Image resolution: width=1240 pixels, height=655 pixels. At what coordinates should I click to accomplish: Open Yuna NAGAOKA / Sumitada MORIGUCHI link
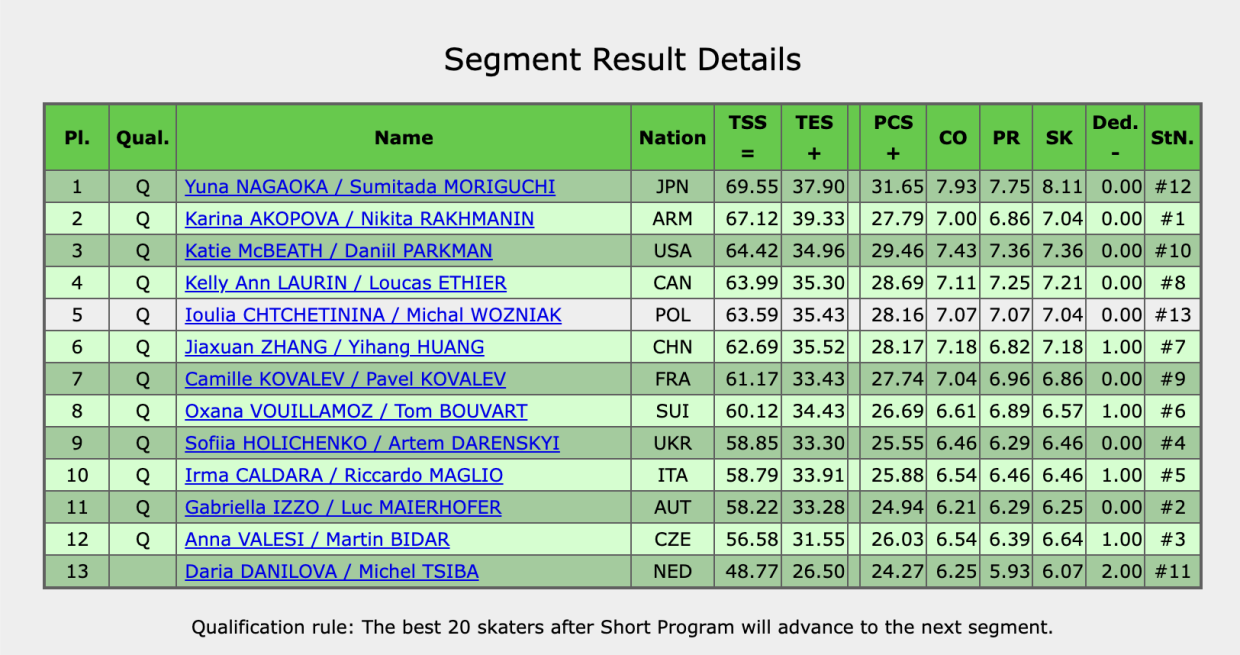pyautogui.click(x=370, y=187)
